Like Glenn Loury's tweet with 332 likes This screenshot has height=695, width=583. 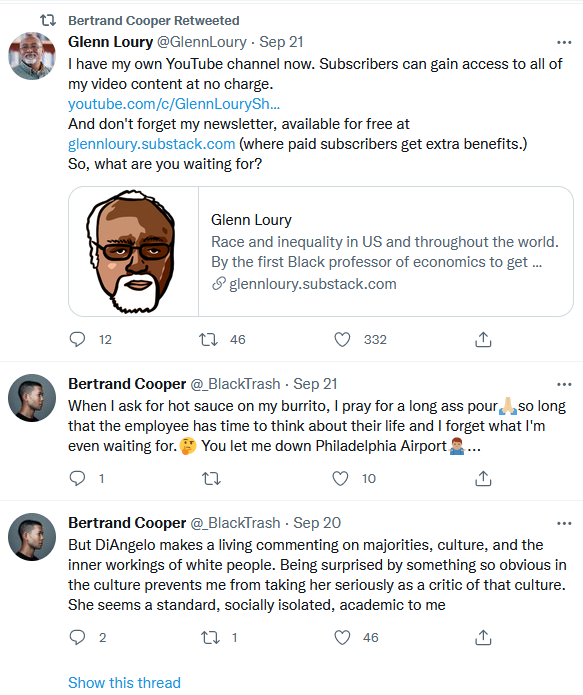point(342,340)
